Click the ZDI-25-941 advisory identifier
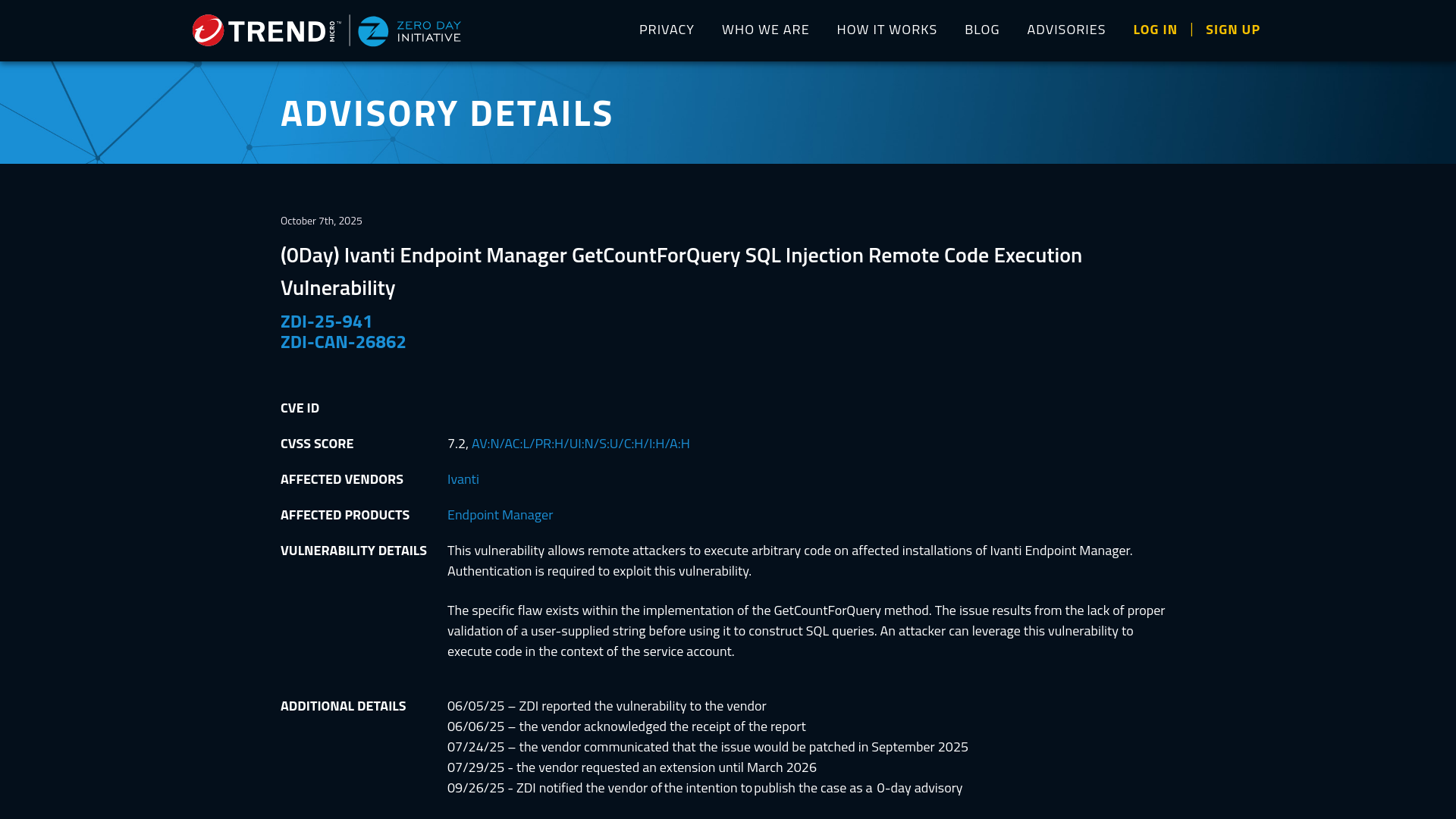The image size is (1456, 819). tap(326, 322)
